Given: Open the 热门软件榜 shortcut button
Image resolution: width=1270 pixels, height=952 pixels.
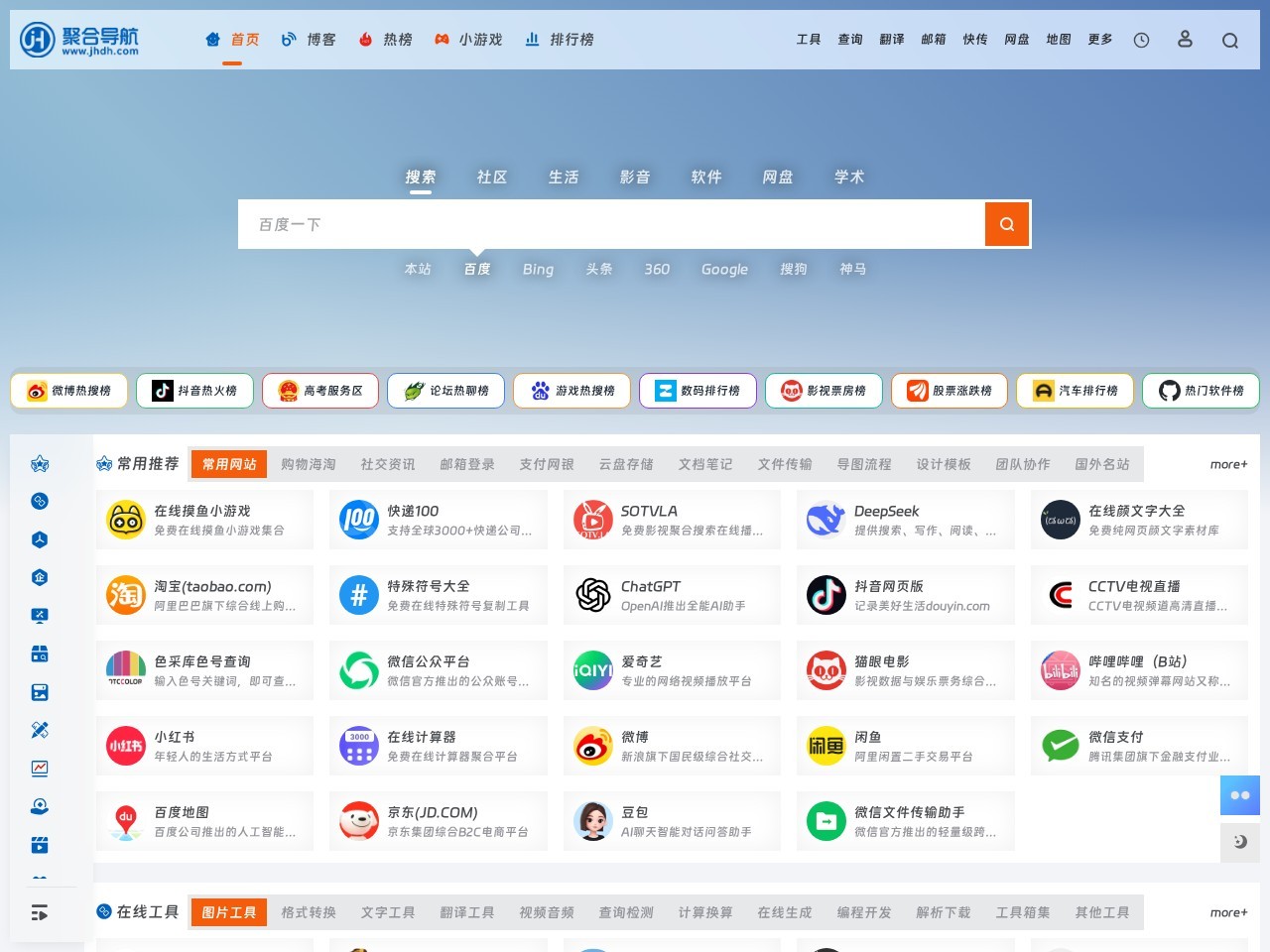Looking at the screenshot, I should [x=1201, y=391].
